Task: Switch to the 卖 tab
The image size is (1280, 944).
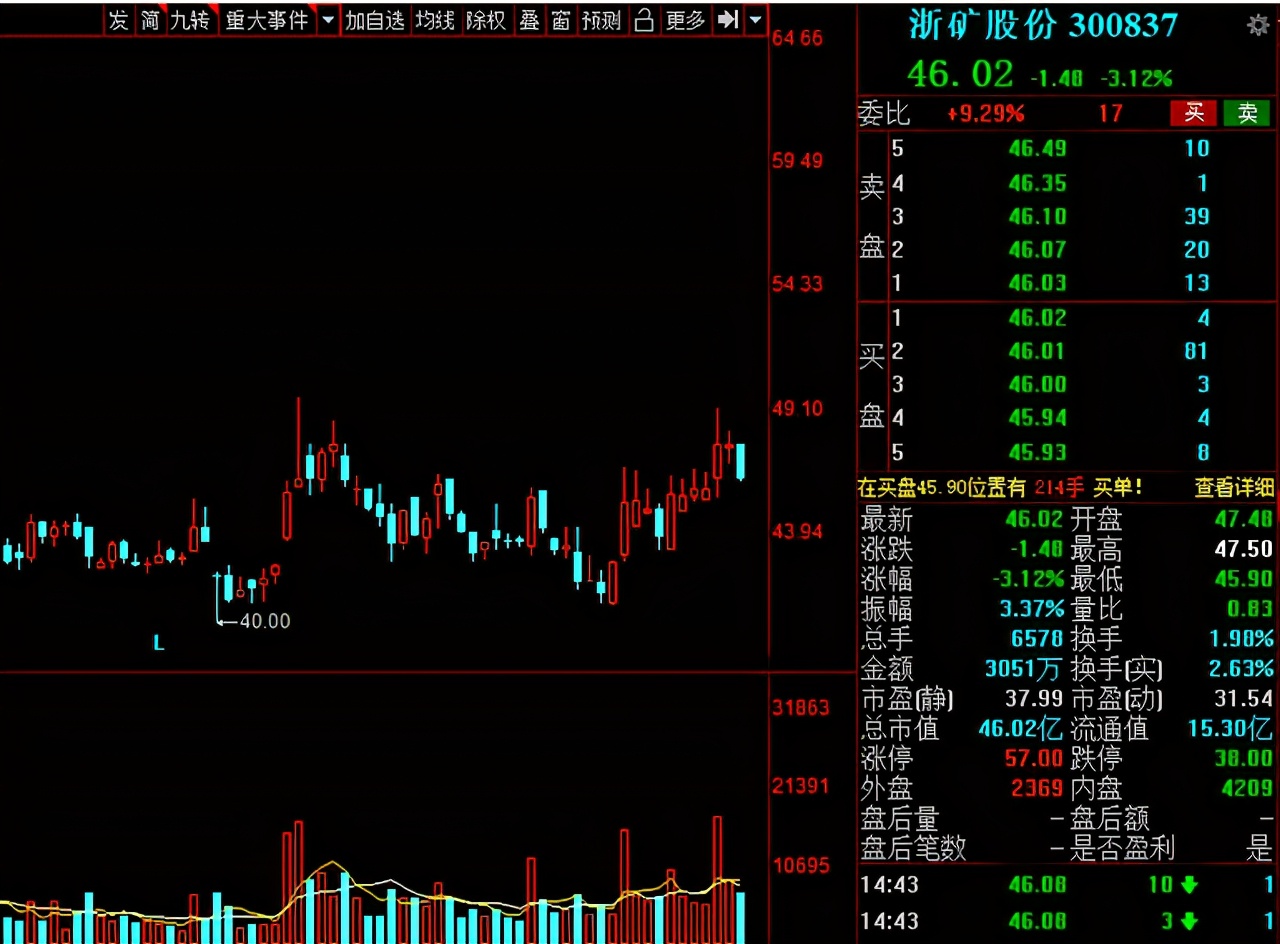Action: click(1247, 113)
